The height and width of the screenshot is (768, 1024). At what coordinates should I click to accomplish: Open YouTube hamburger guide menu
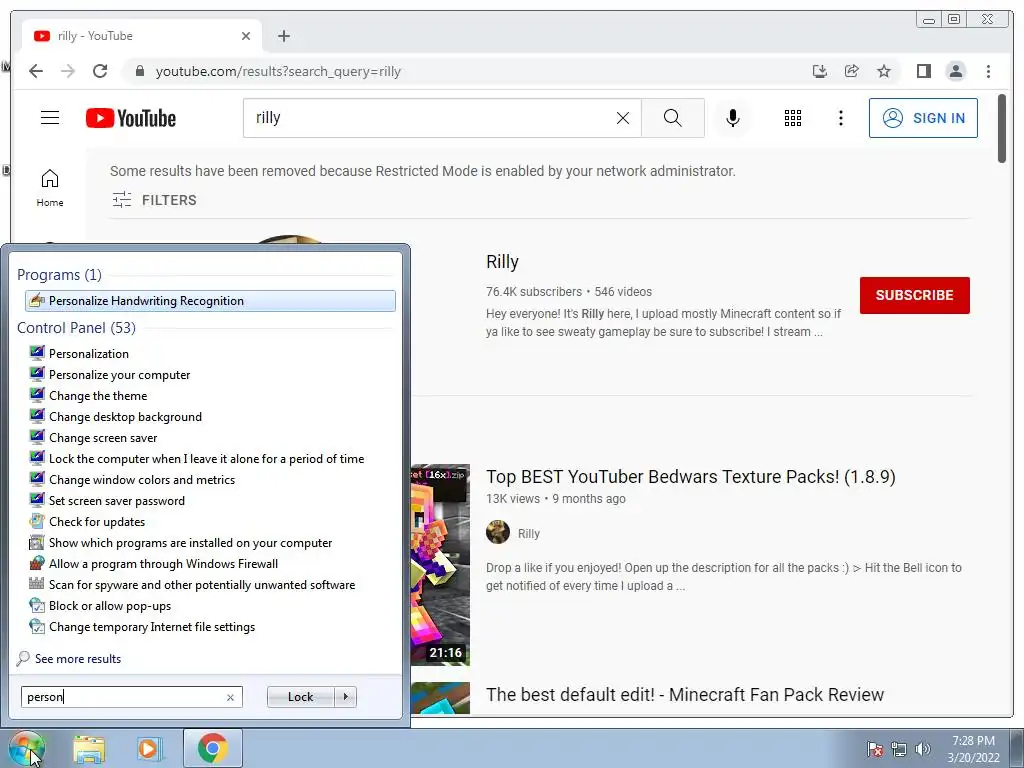[x=50, y=118]
